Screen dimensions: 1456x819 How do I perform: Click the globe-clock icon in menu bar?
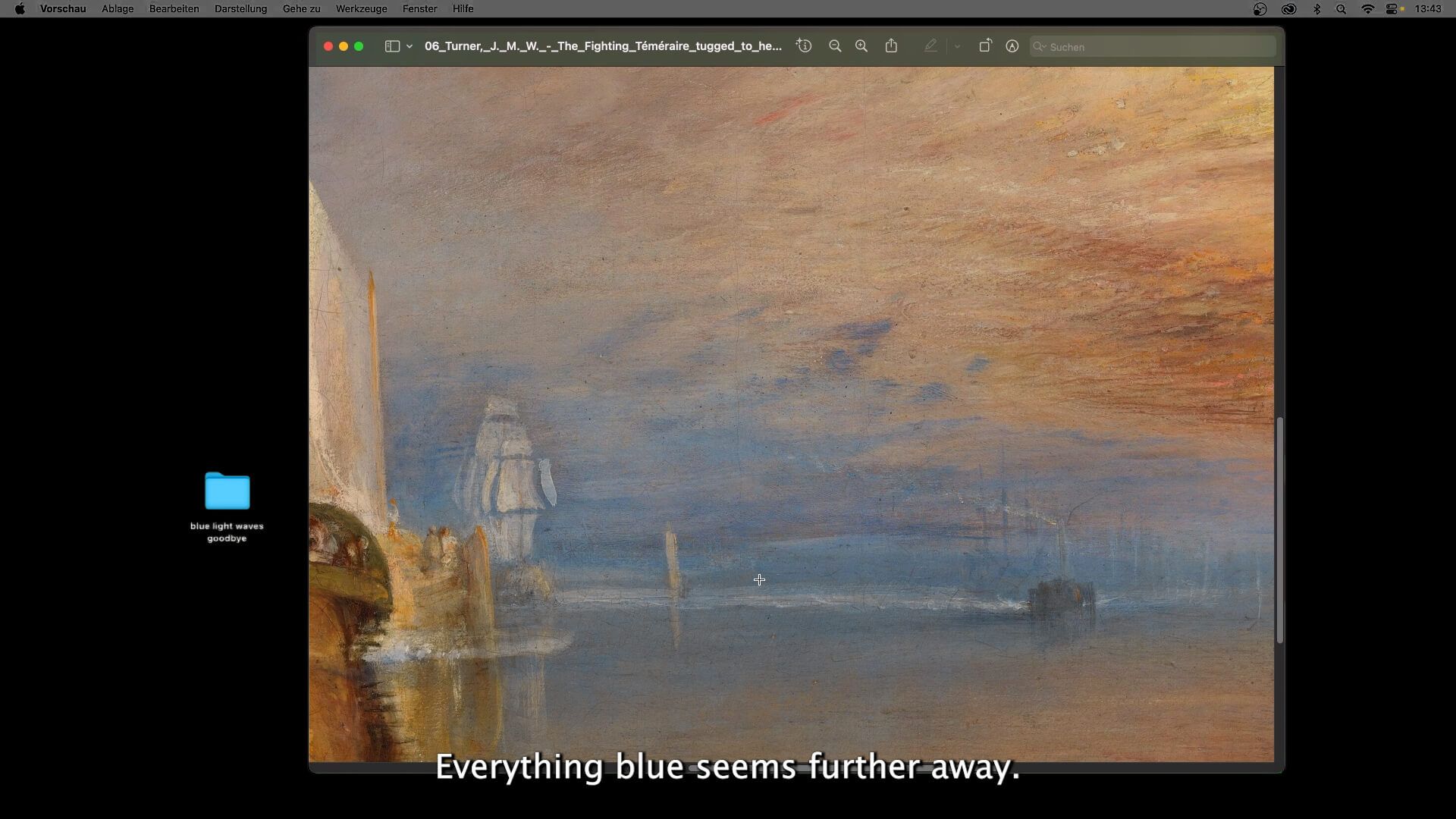click(x=1260, y=9)
